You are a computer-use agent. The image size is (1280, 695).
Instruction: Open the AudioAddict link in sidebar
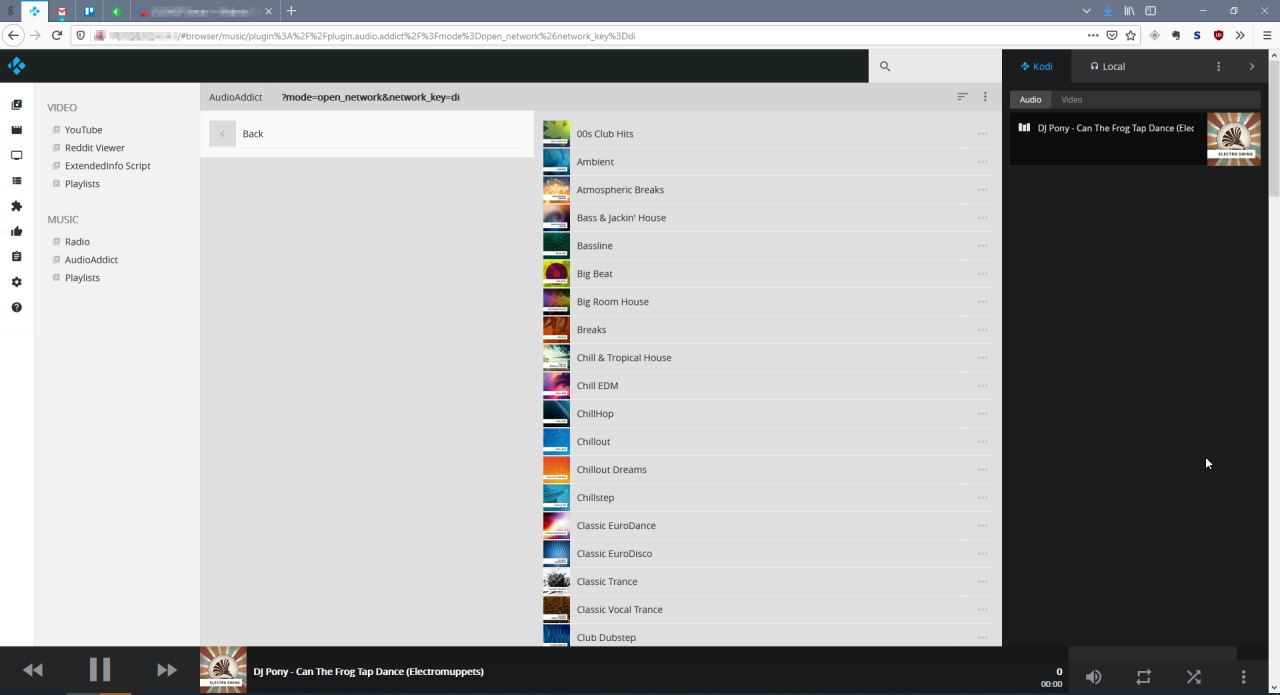click(91, 260)
